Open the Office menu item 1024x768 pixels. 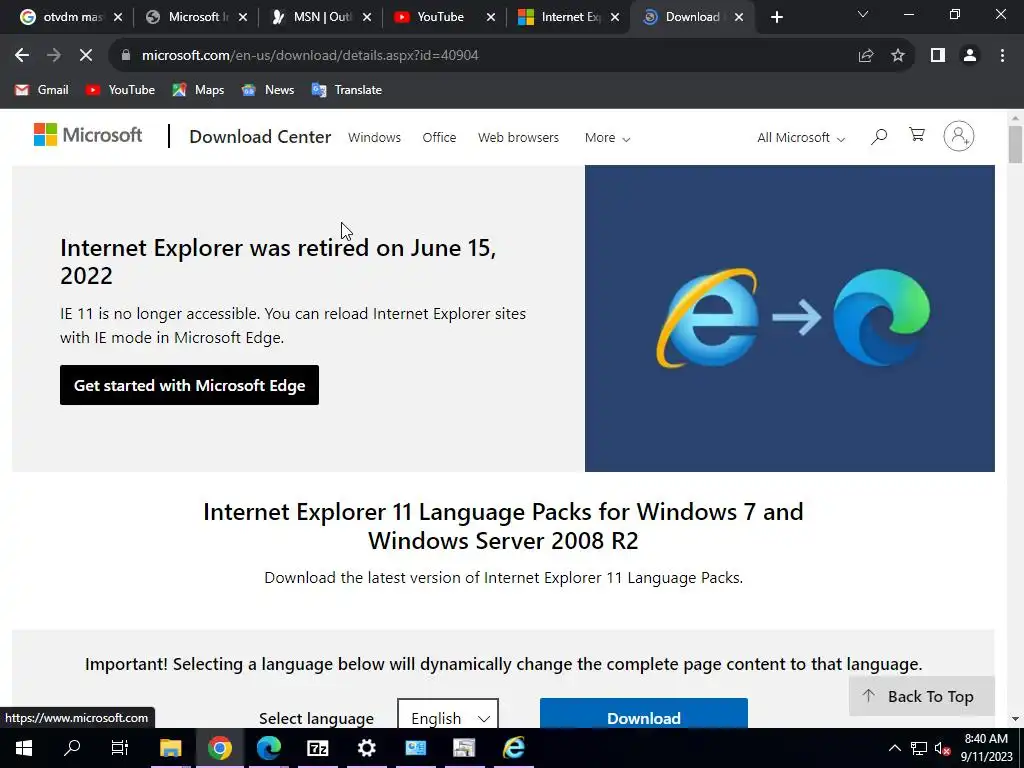439,138
